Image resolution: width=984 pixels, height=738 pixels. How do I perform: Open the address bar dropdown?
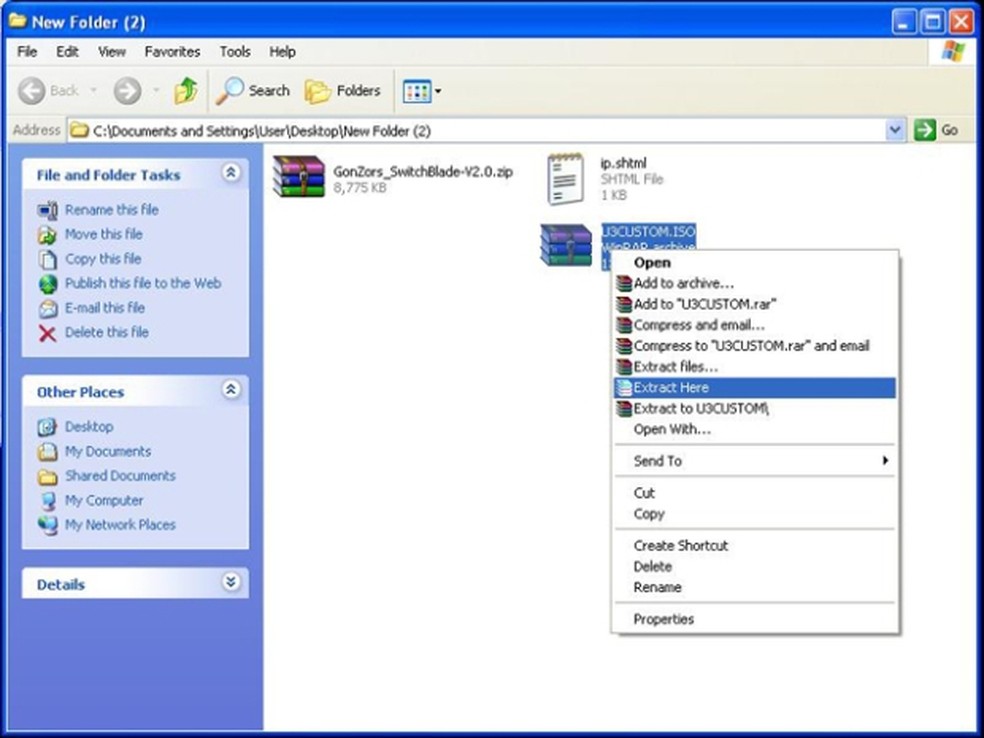pyautogui.click(x=897, y=130)
